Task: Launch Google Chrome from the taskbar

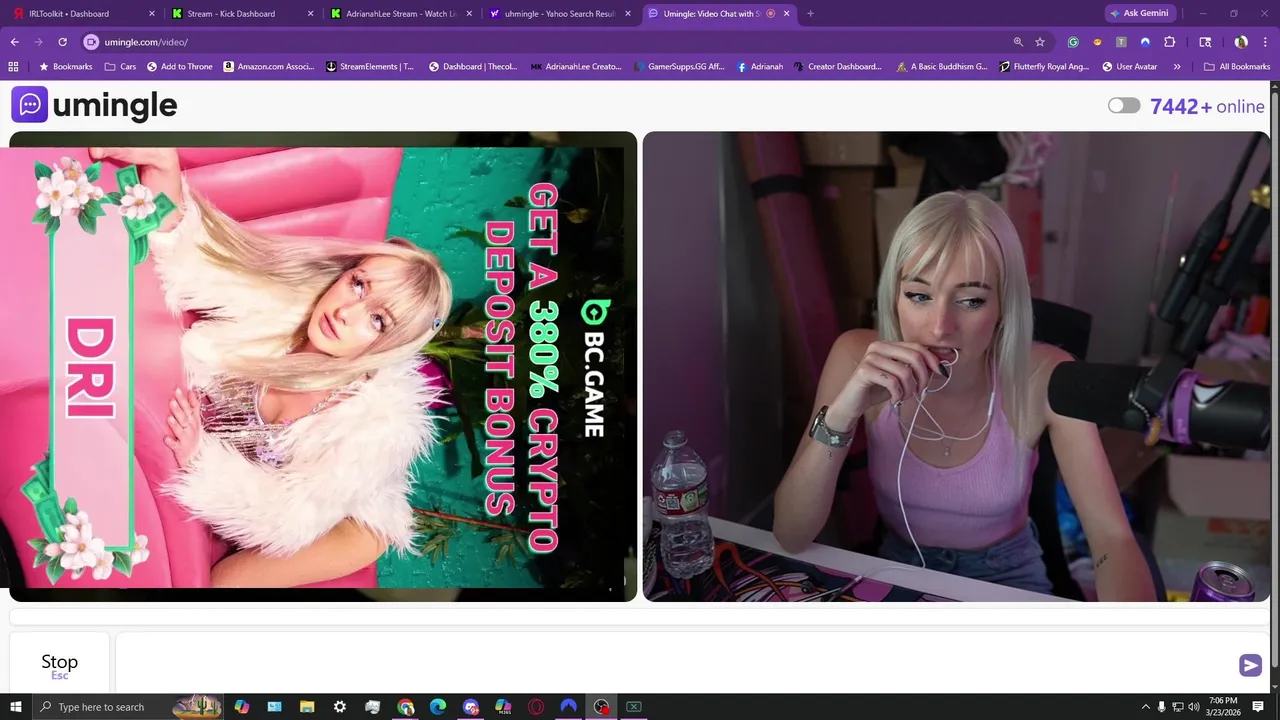Action: coord(405,707)
